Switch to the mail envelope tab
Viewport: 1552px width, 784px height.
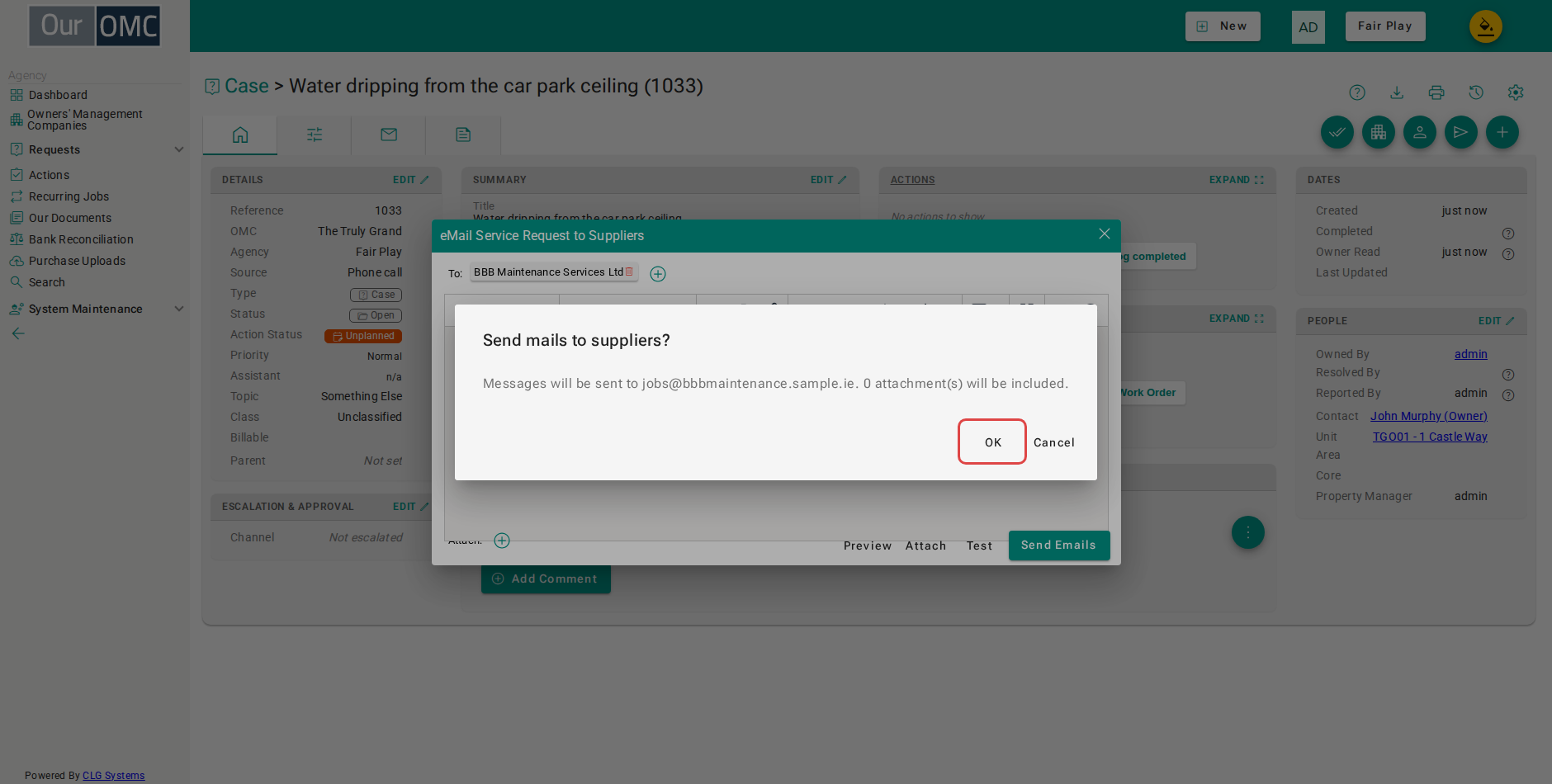(389, 135)
